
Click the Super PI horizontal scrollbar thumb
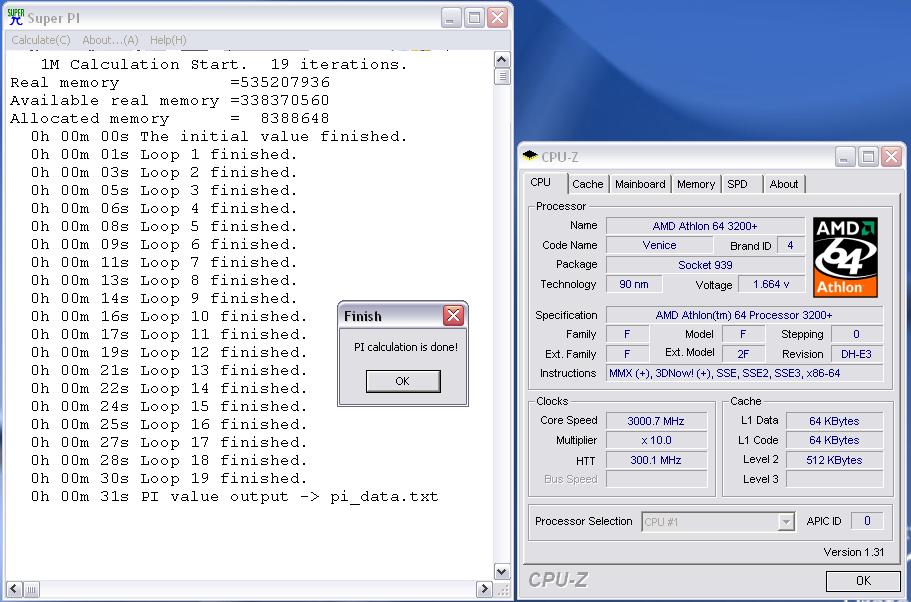coord(32,590)
